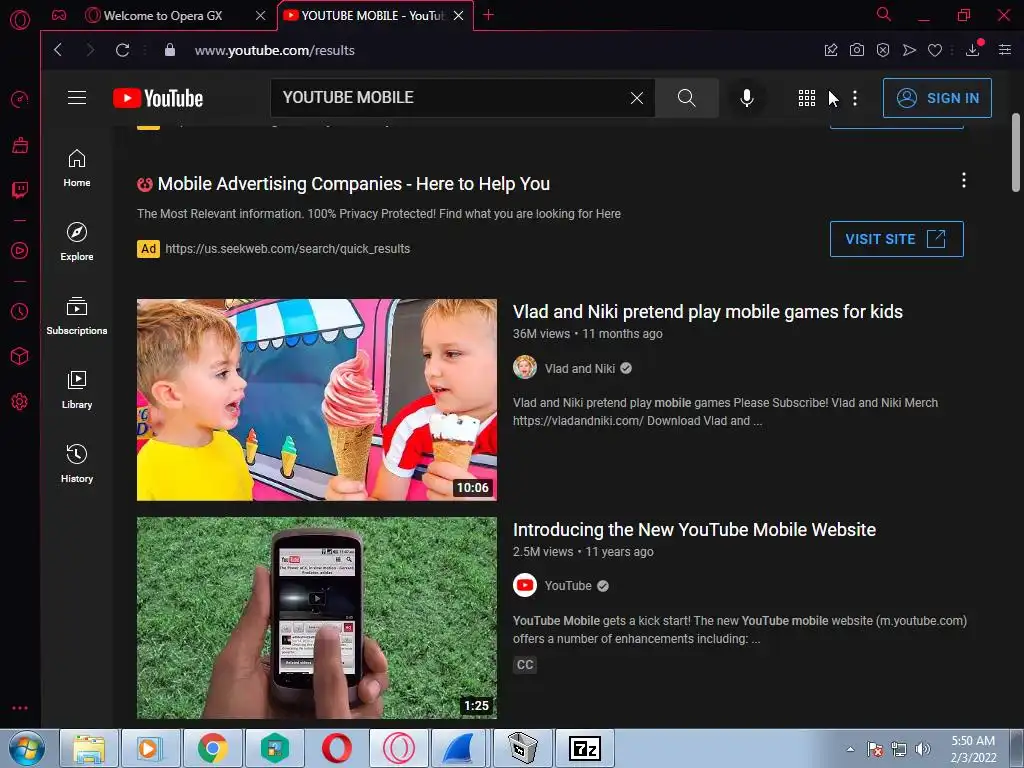Viewport: 1024px width, 768px height.
Task: Click the padlock site security icon
Action: (170, 50)
